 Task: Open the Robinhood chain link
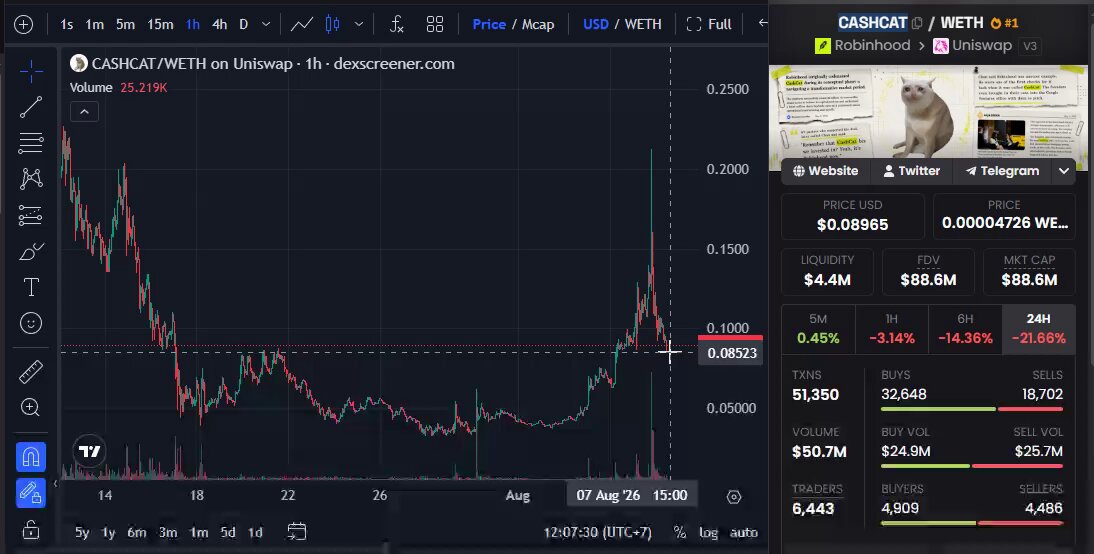pyautogui.click(x=862, y=45)
